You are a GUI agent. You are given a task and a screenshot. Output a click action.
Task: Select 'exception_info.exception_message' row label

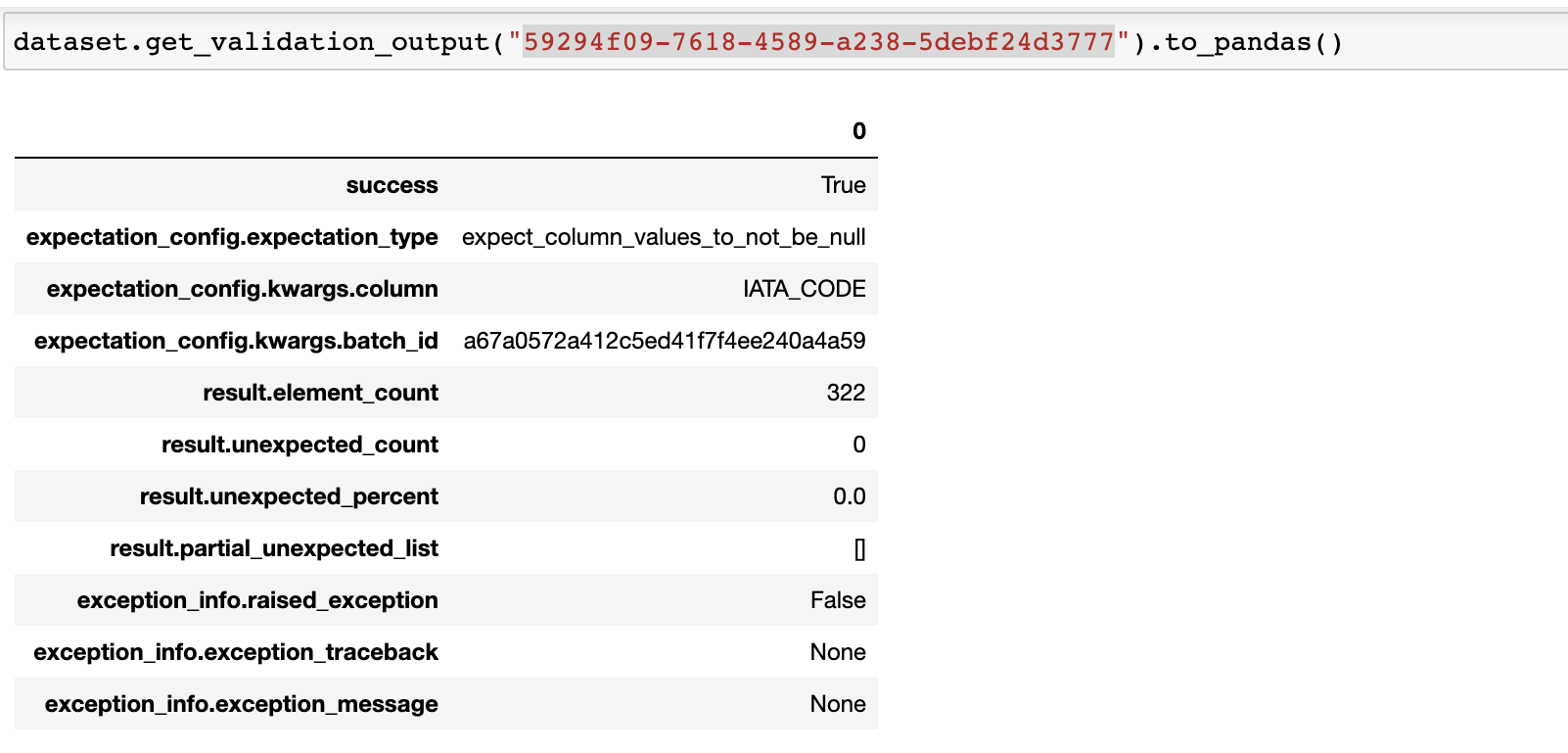tap(241, 704)
